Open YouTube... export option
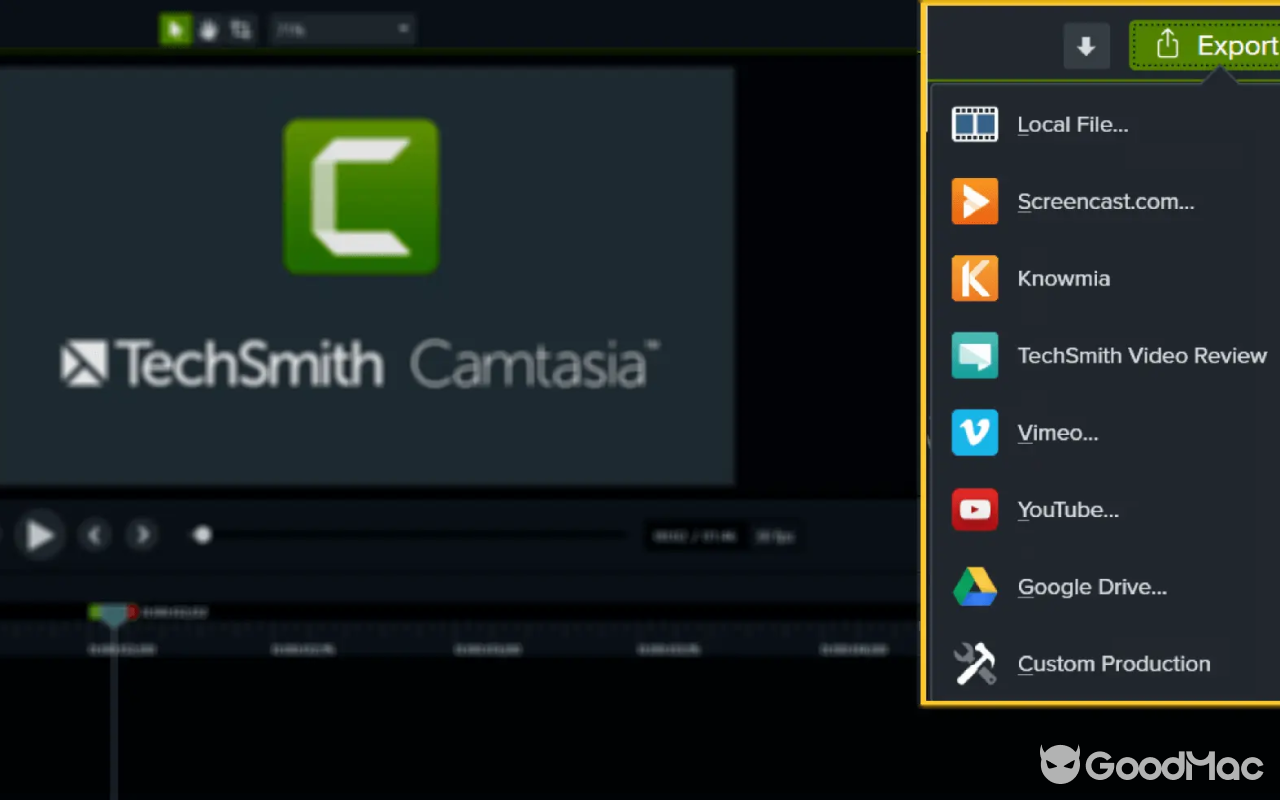The width and height of the screenshot is (1280, 800). [x=1068, y=509]
